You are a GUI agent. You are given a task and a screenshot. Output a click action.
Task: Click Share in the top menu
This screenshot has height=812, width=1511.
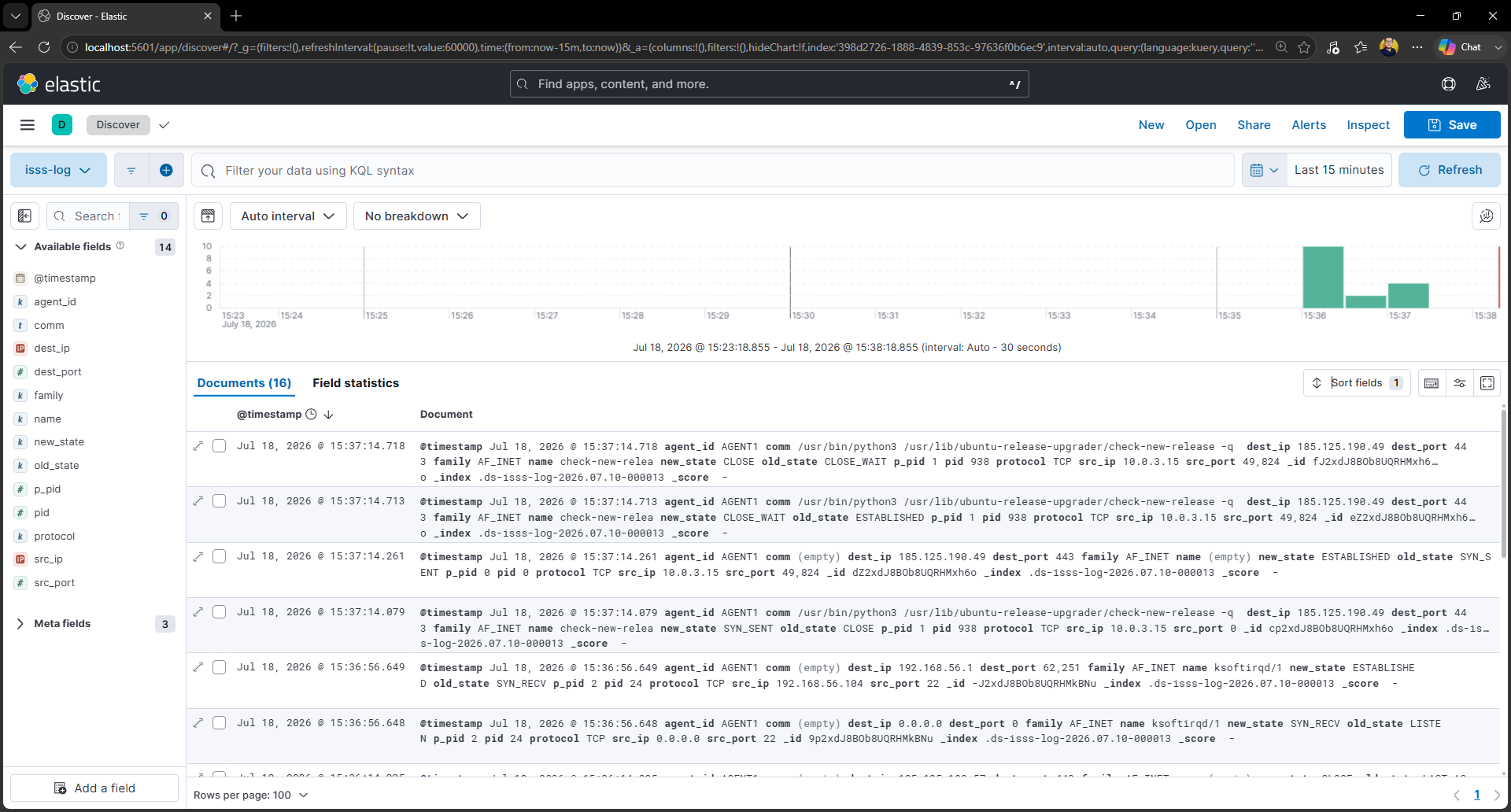tap(1254, 125)
